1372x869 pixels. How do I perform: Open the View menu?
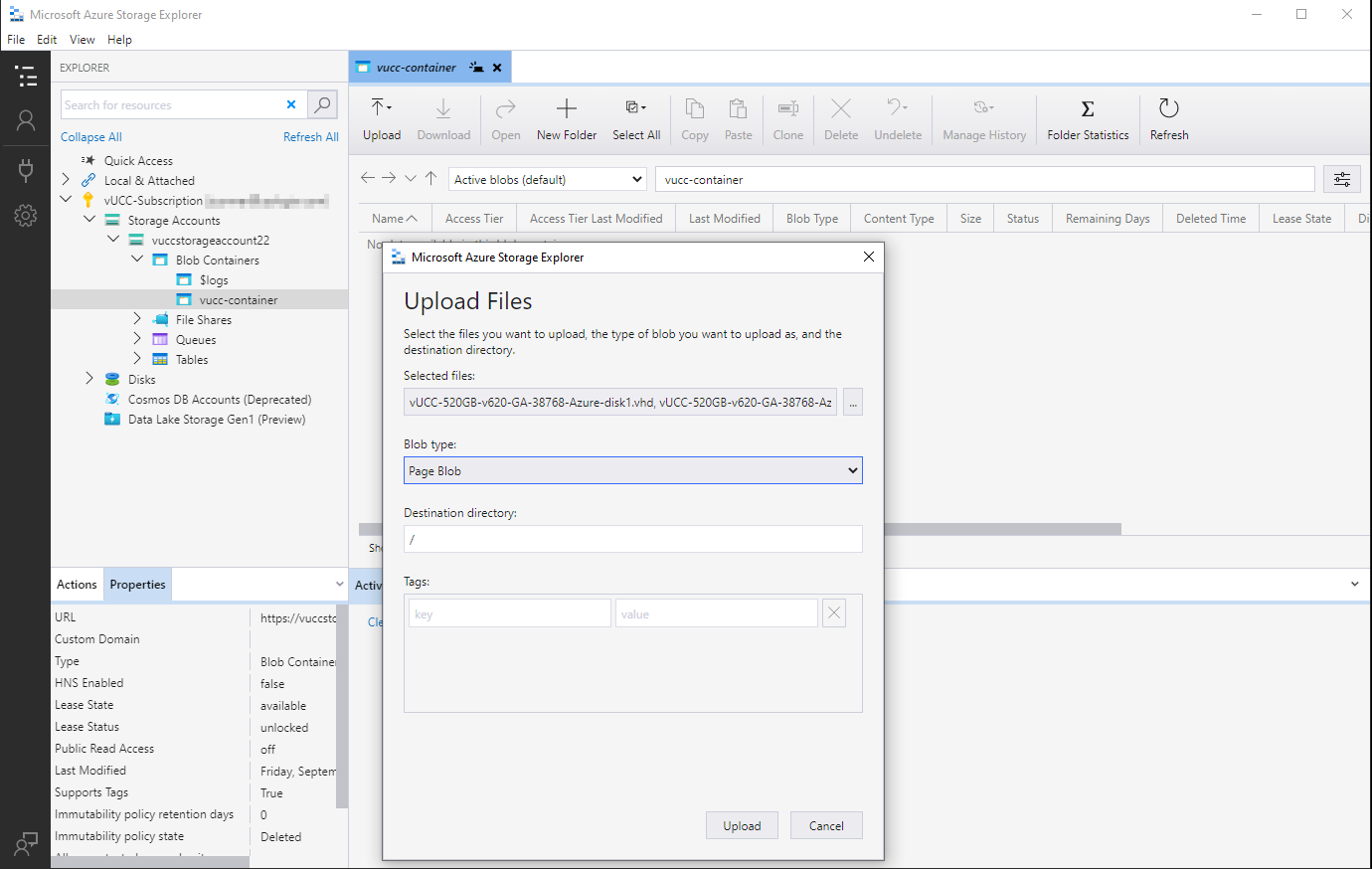click(82, 40)
